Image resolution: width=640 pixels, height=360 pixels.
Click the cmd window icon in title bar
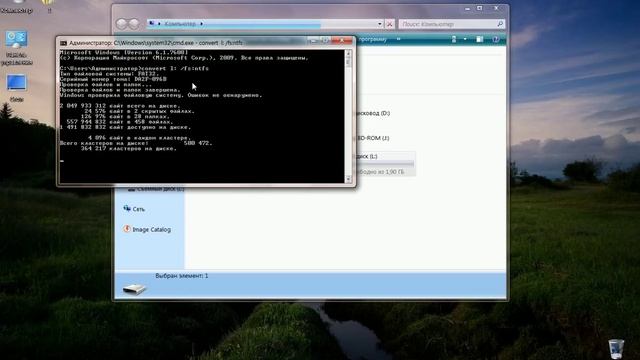(63, 43)
